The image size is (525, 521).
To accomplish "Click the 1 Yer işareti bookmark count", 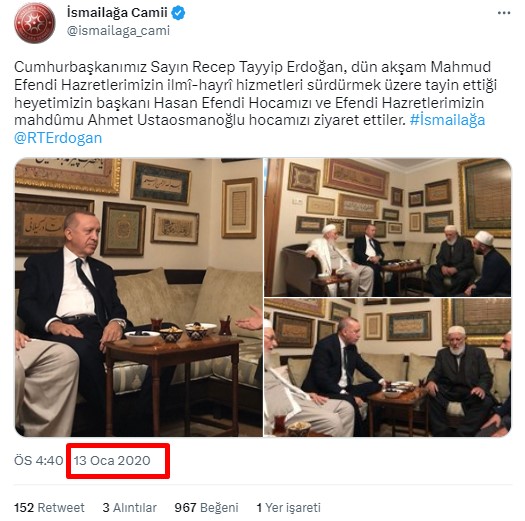I will point(289,508).
